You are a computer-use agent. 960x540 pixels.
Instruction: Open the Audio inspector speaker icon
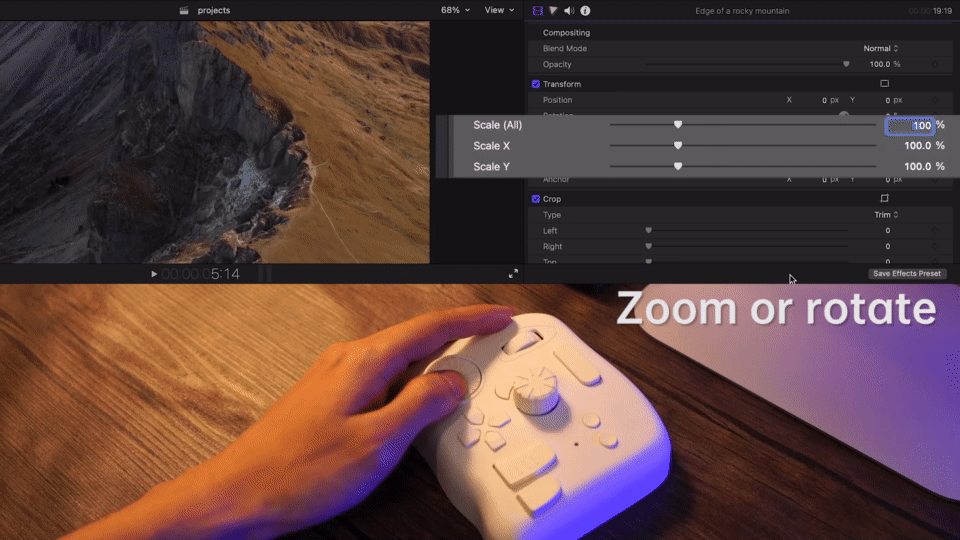coord(569,10)
